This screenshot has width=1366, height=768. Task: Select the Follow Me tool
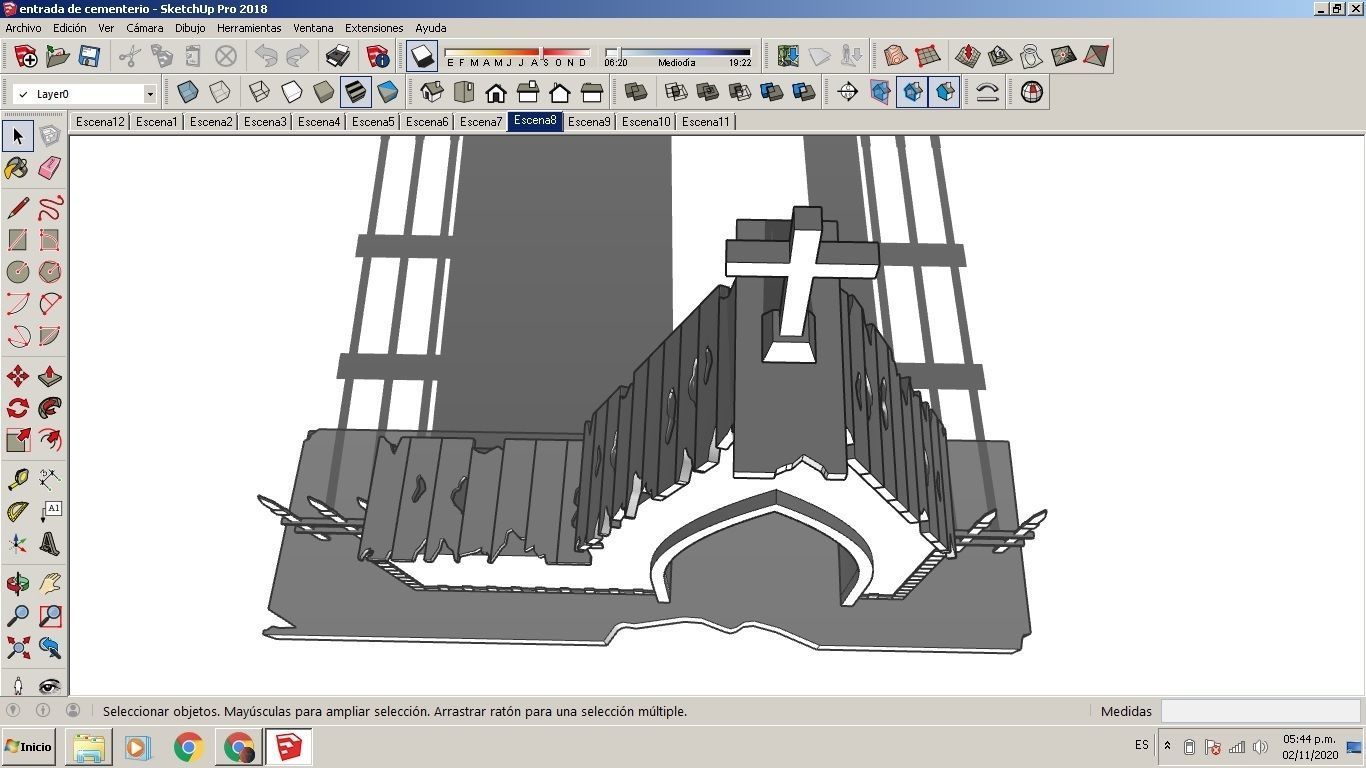[50, 408]
